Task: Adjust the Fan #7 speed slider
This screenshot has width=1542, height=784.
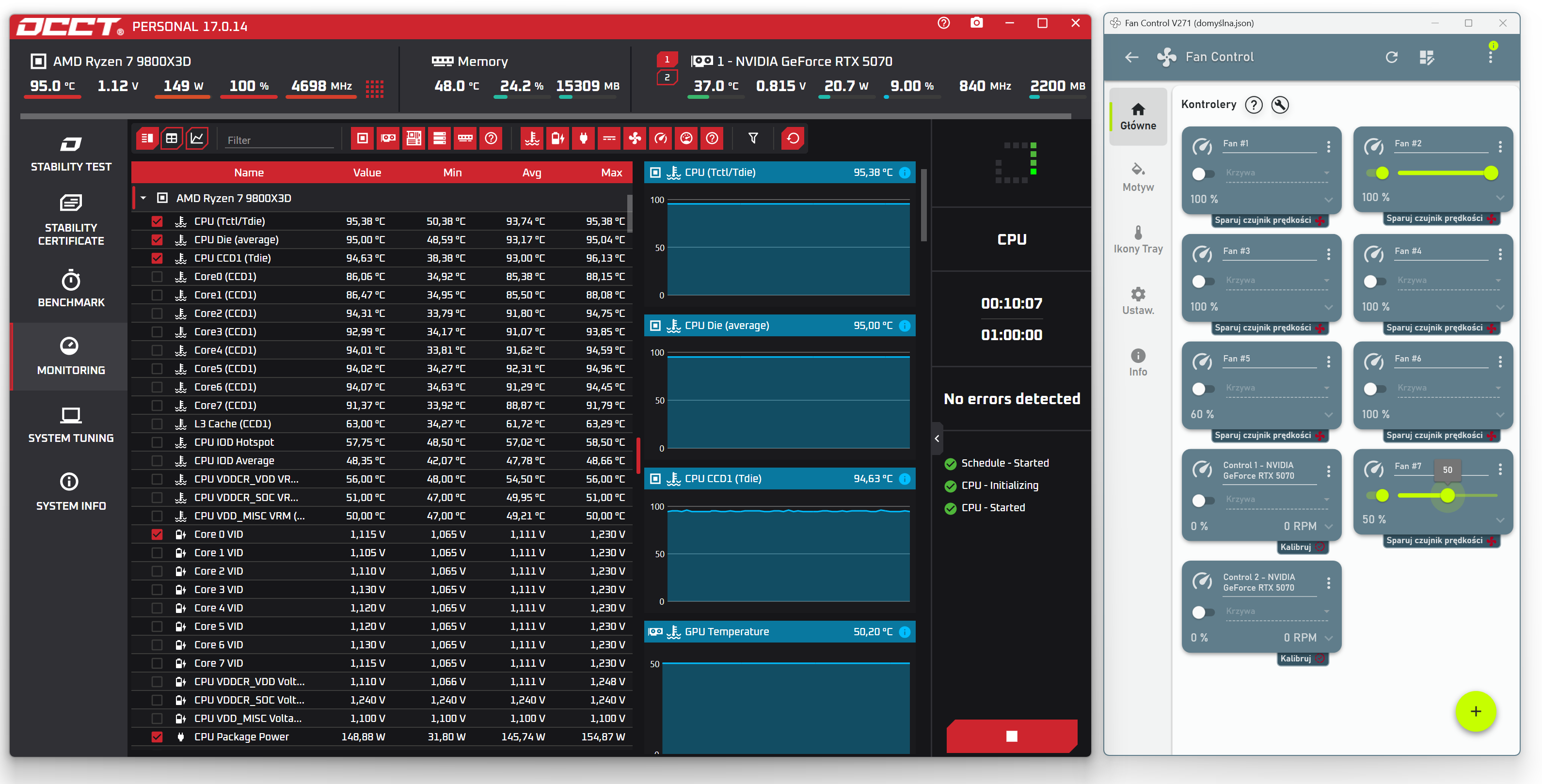Action: [x=1447, y=496]
